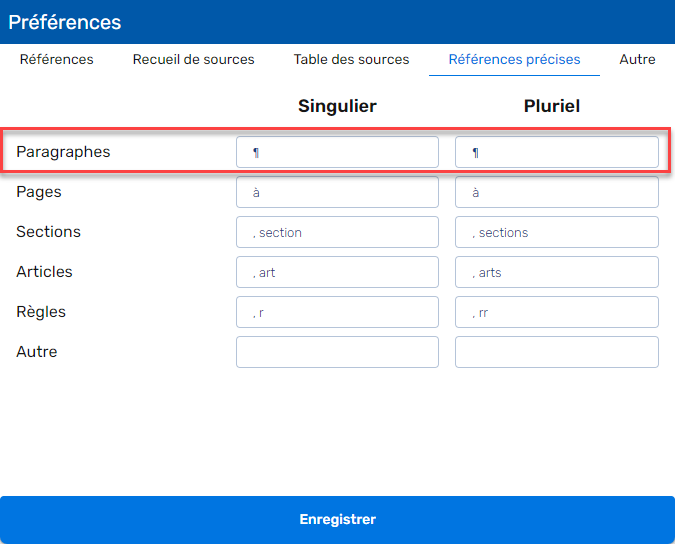The image size is (675, 544).
Task: Click the Paragraphes row label
Action: [x=63, y=152]
